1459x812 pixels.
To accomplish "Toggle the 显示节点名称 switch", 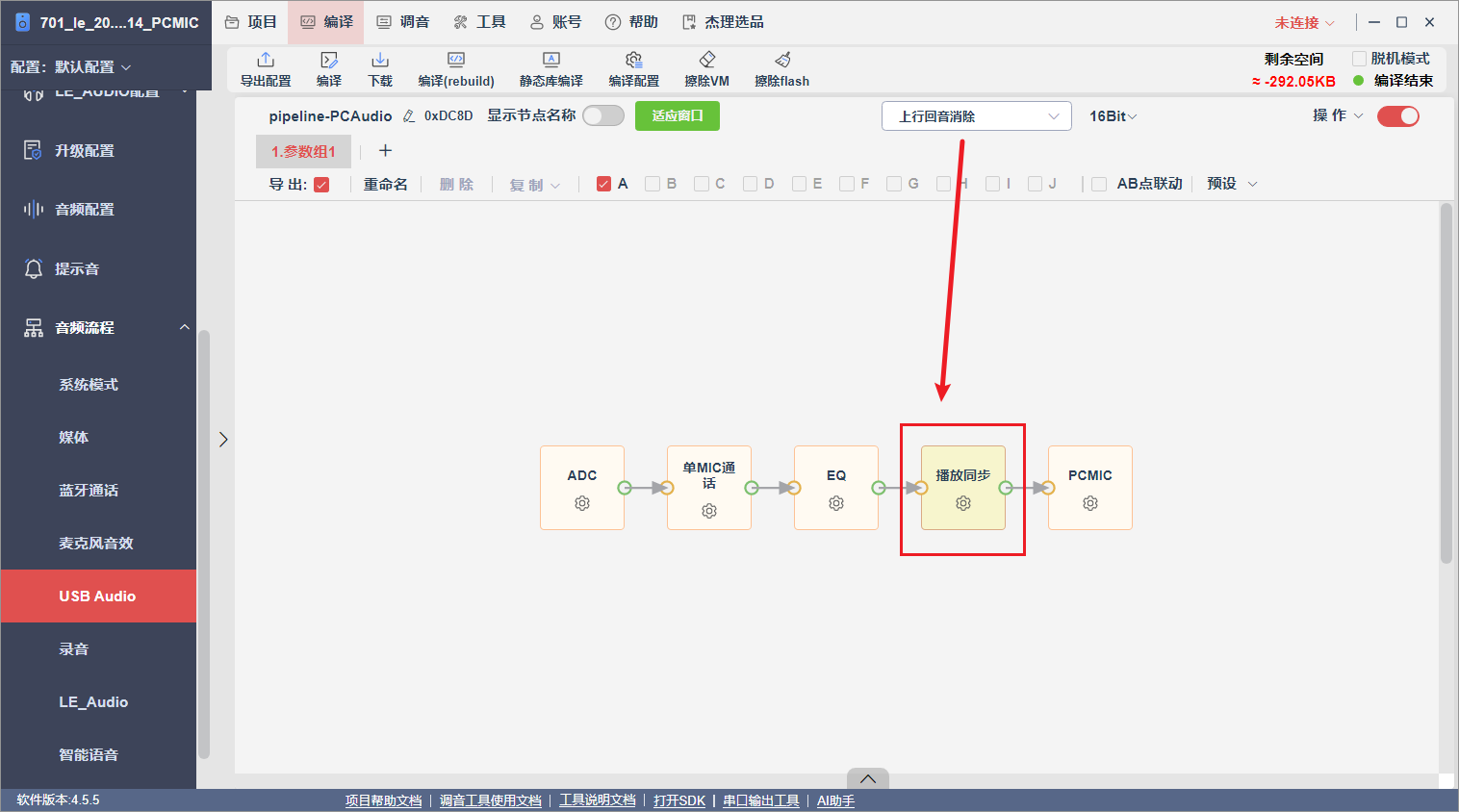I will click(x=603, y=115).
